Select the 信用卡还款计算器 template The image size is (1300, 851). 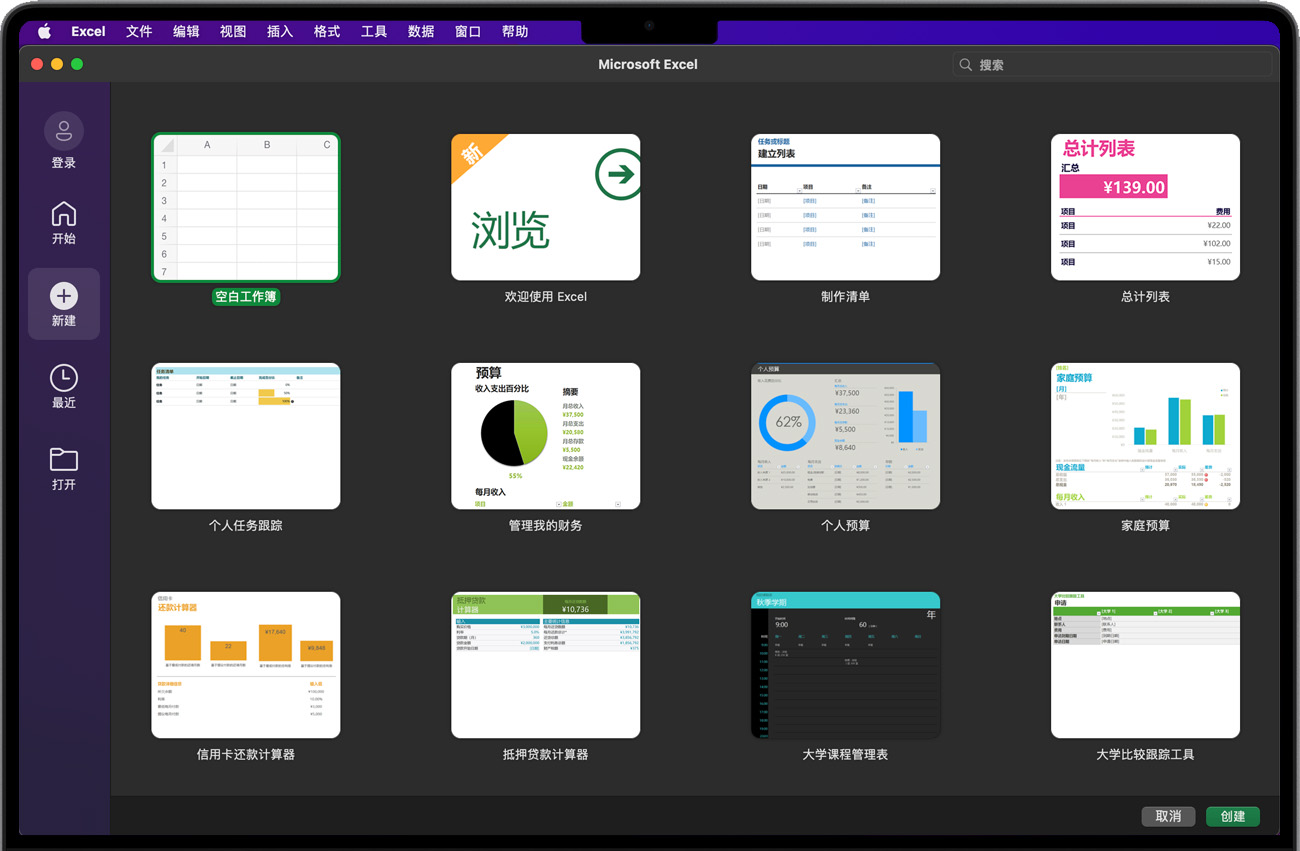coord(246,665)
